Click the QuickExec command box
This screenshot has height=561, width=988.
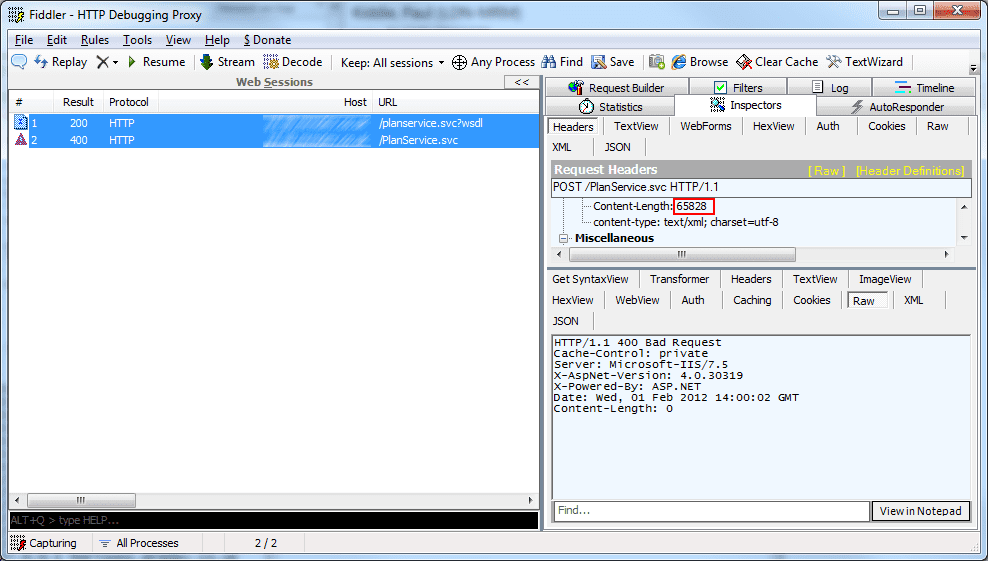point(274,520)
